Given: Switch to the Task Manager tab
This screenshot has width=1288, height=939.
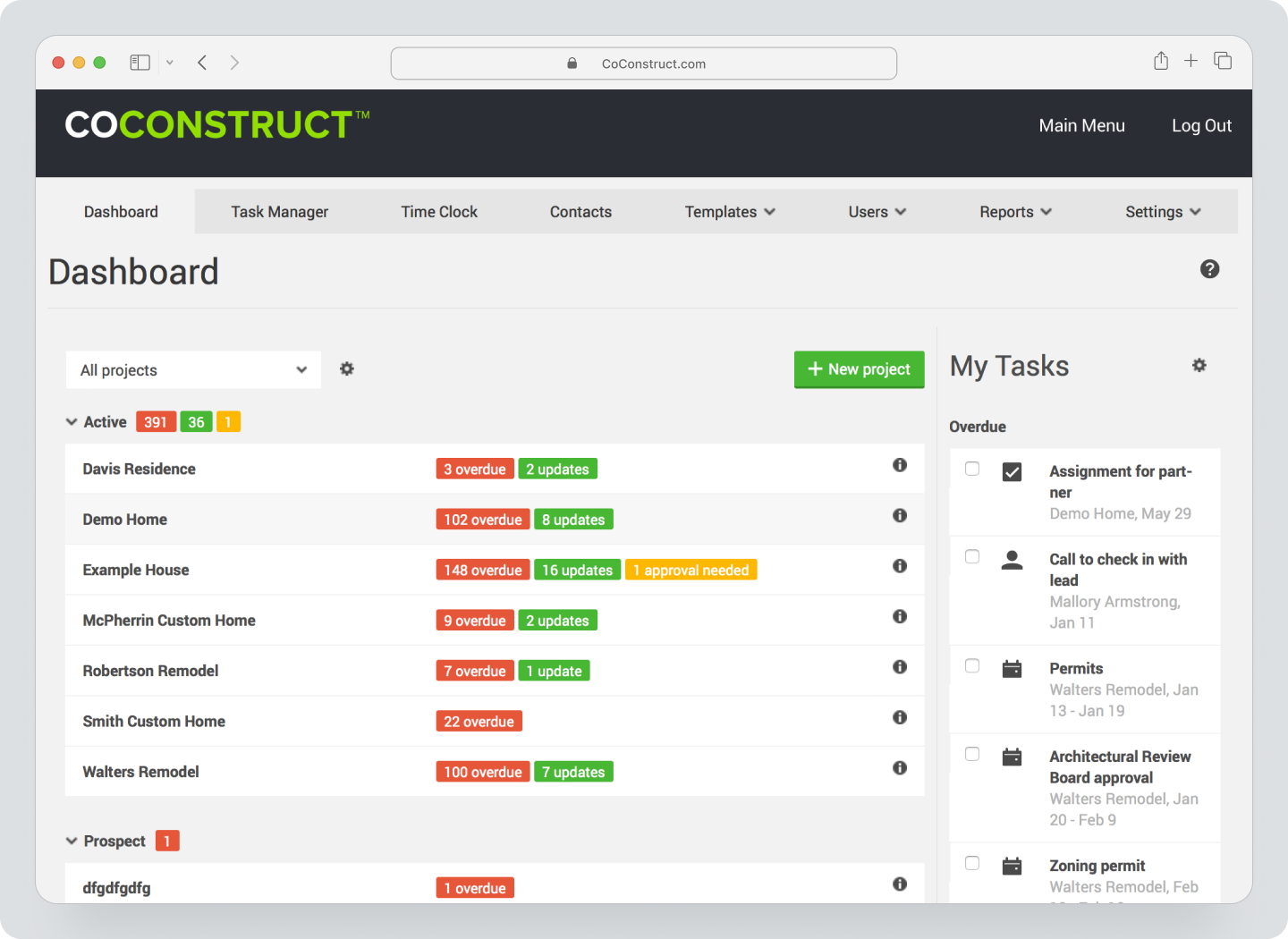Looking at the screenshot, I should (x=279, y=211).
